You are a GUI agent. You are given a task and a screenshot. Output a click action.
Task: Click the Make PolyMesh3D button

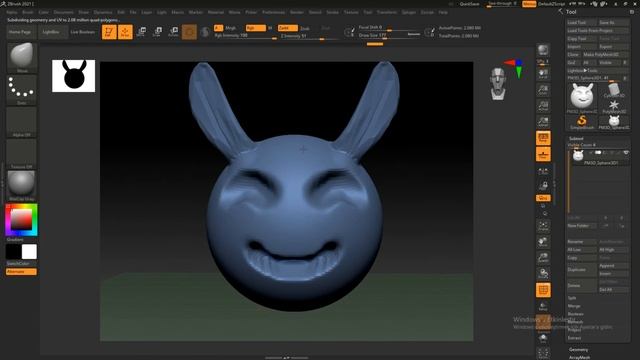606,54
